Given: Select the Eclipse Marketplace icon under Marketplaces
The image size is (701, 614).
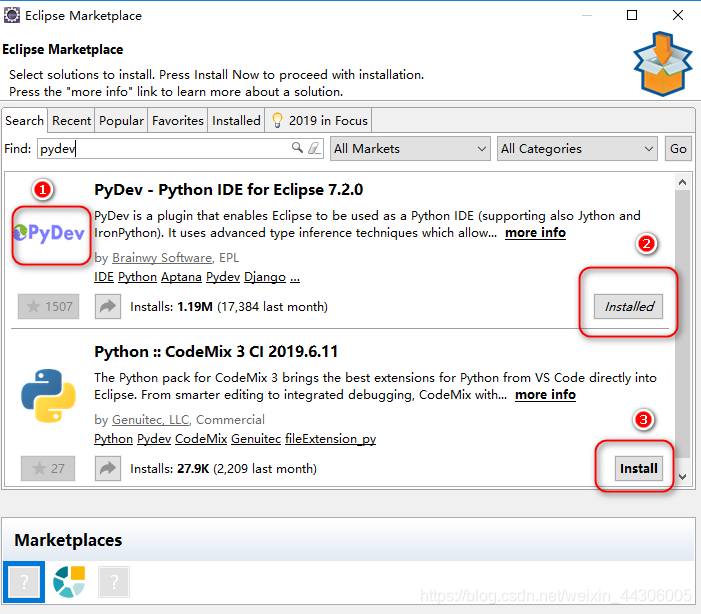Looking at the screenshot, I should pos(24,582).
